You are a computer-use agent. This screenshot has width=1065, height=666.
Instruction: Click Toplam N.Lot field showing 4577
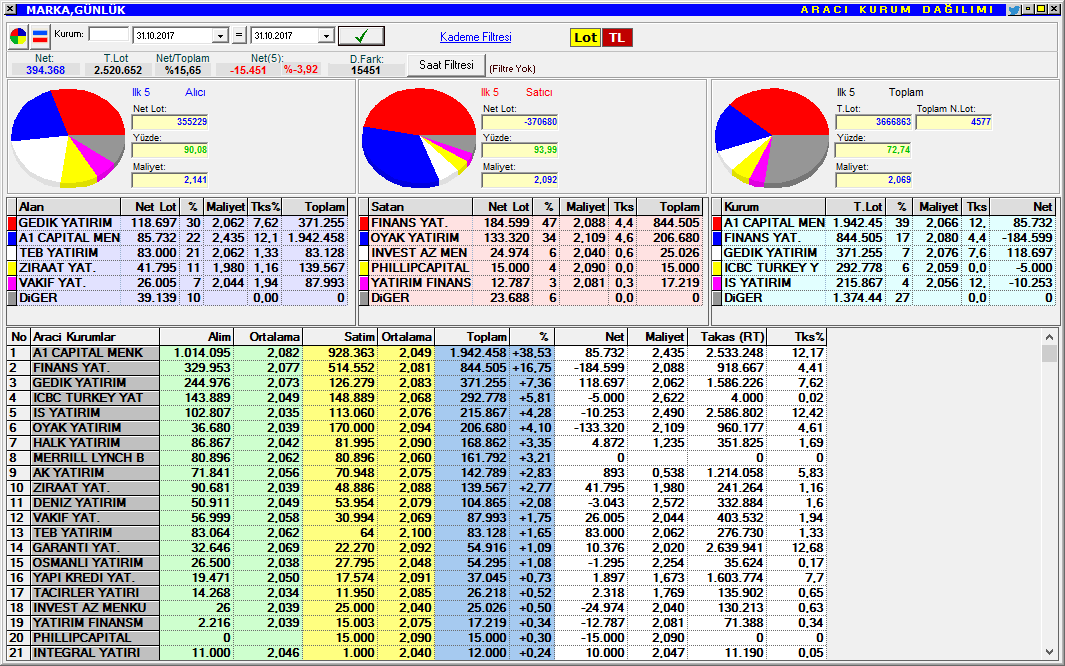tap(954, 122)
